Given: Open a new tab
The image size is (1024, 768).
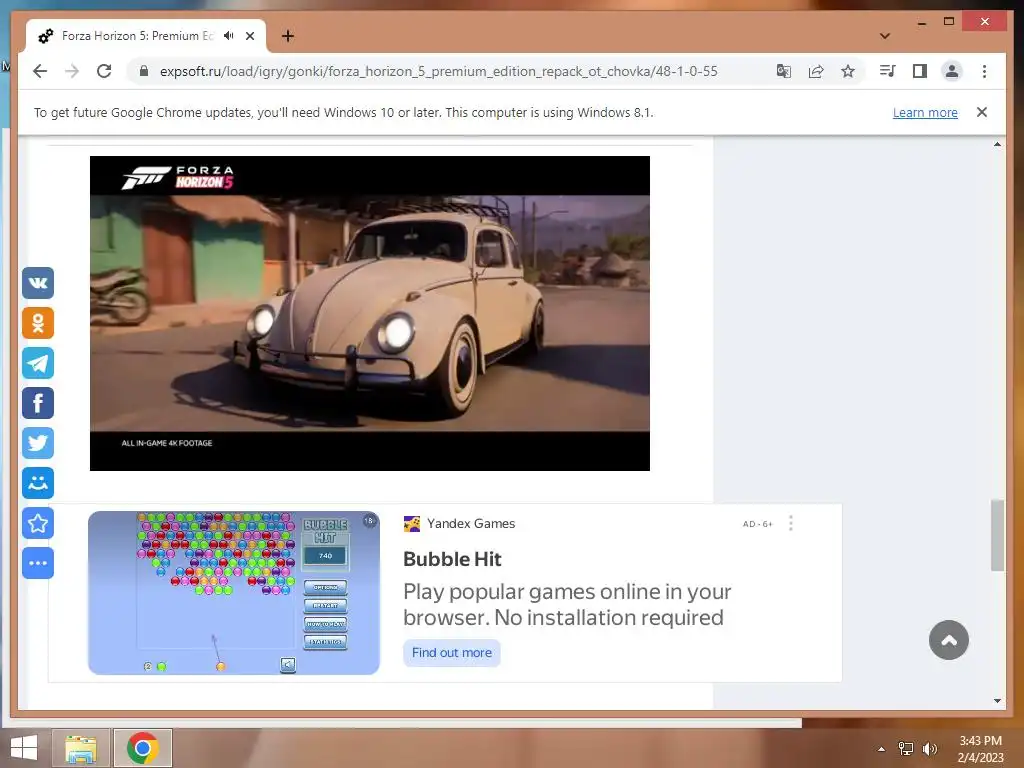Looking at the screenshot, I should pyautogui.click(x=288, y=36).
